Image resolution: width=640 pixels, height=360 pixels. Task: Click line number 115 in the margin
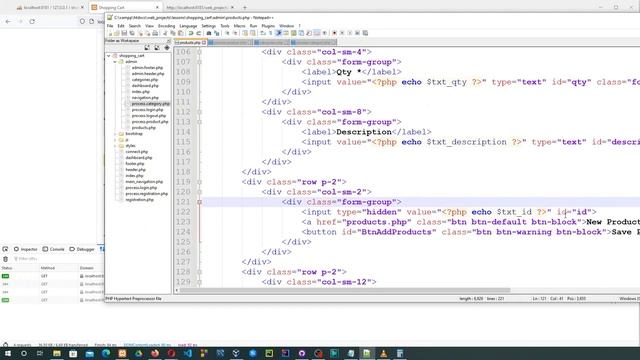coord(183,142)
